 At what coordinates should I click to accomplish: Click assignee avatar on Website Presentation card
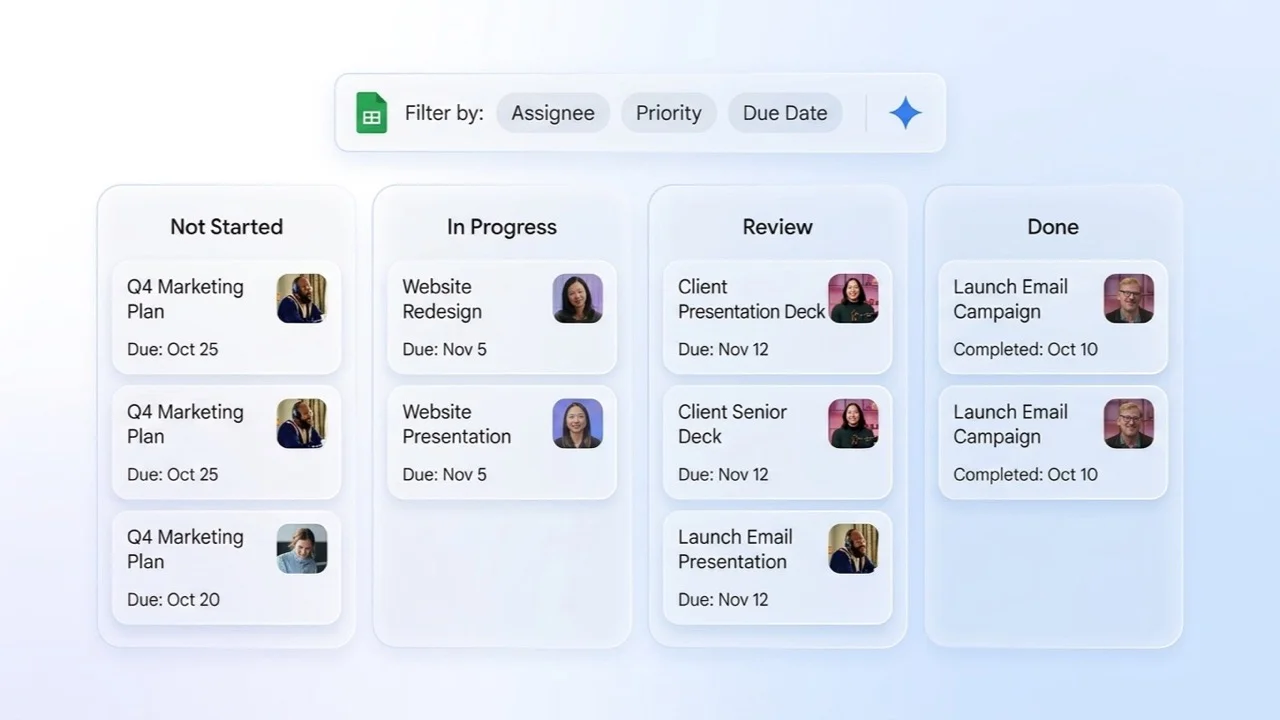point(578,423)
